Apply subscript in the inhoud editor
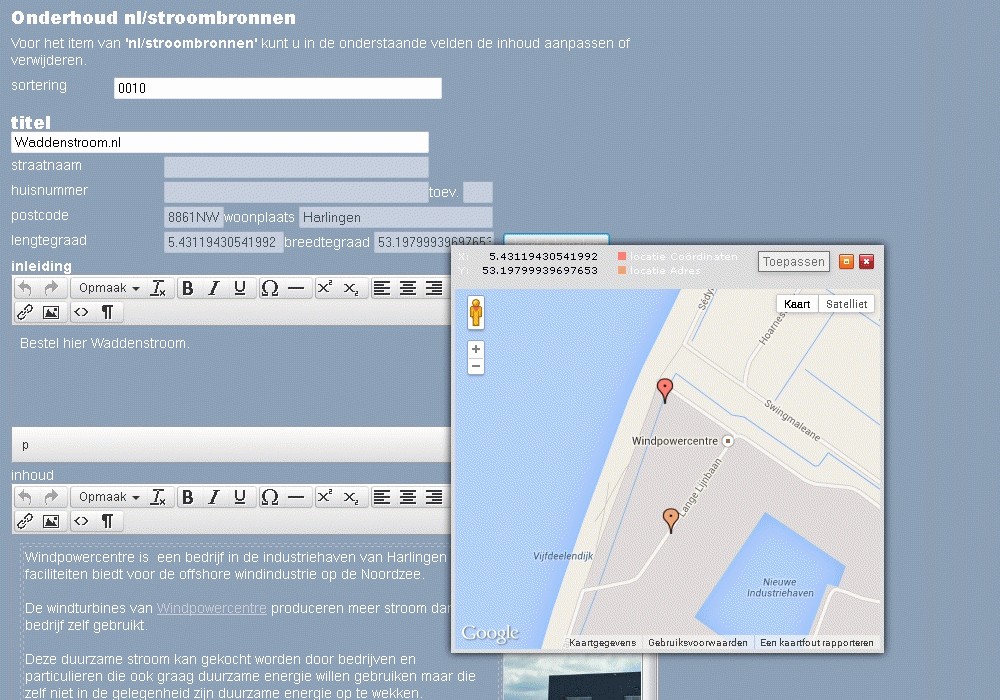Screen dimensions: 1000x700 coord(351,497)
